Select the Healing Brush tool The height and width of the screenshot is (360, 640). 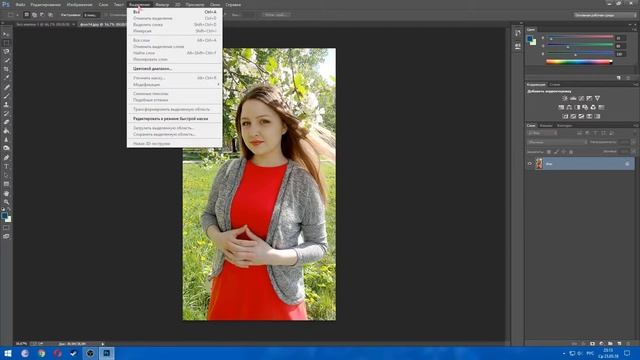tap(6, 87)
